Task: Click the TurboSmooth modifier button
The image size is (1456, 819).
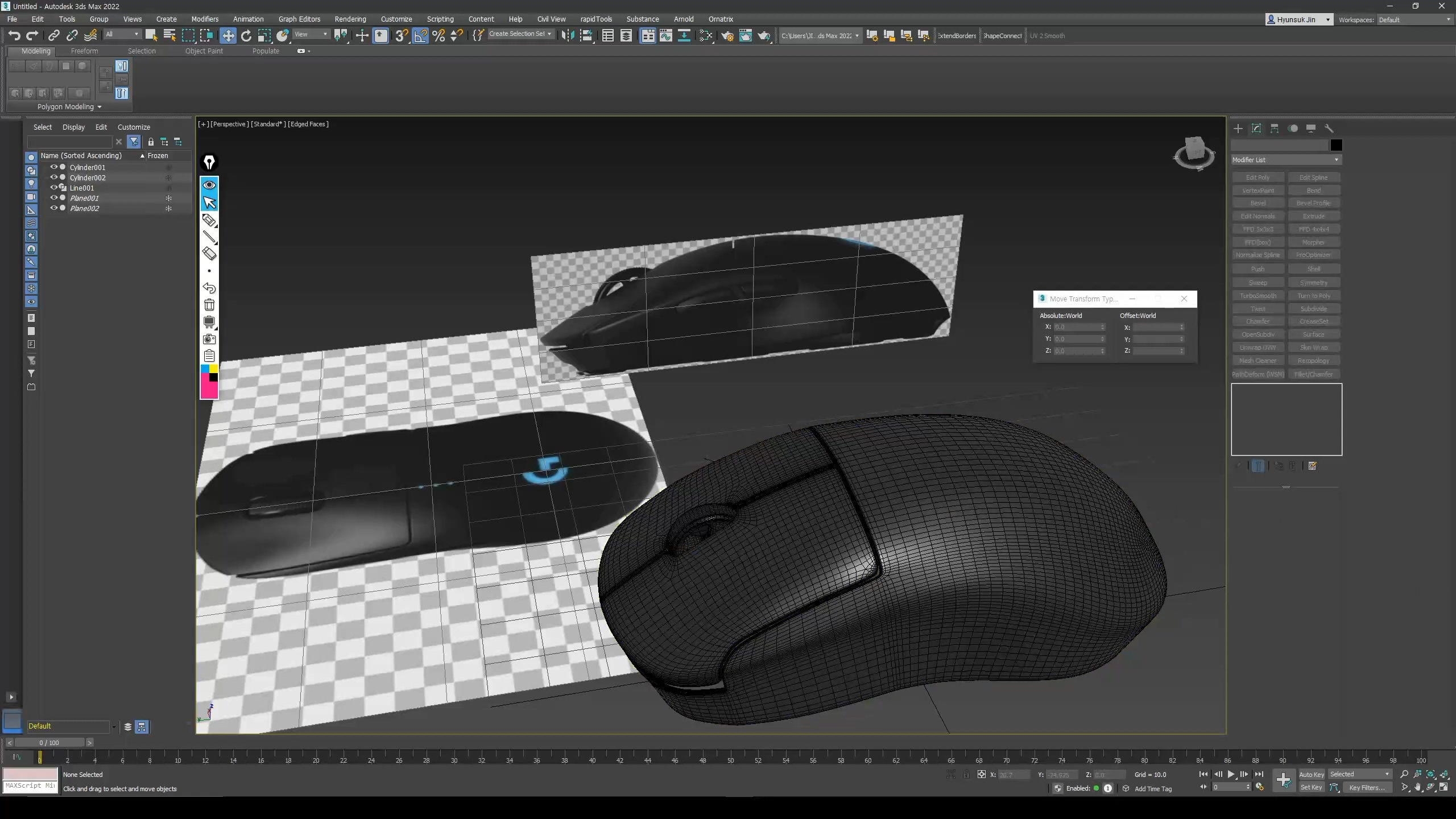Action: pyautogui.click(x=1258, y=296)
